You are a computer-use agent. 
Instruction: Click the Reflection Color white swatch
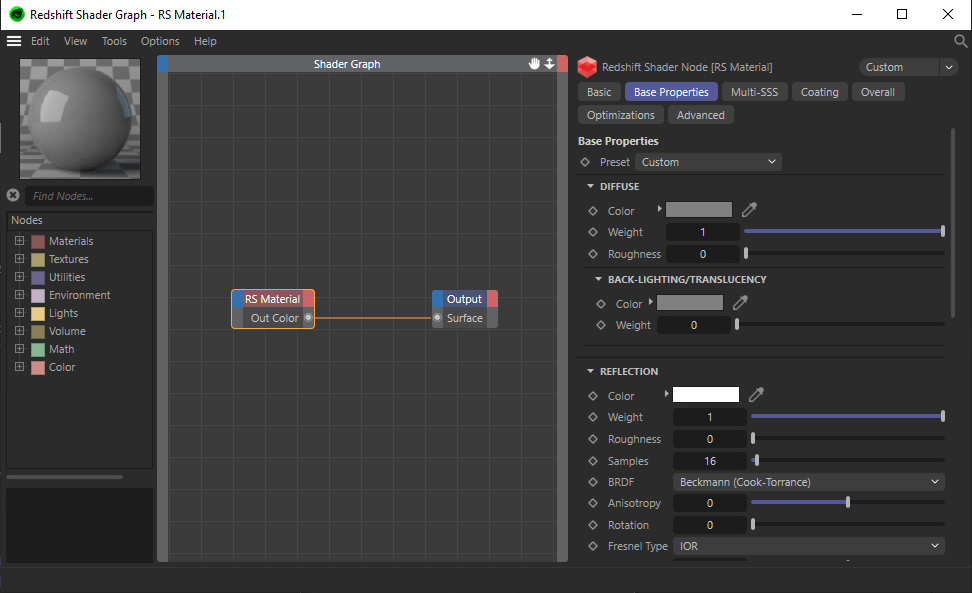(706, 394)
